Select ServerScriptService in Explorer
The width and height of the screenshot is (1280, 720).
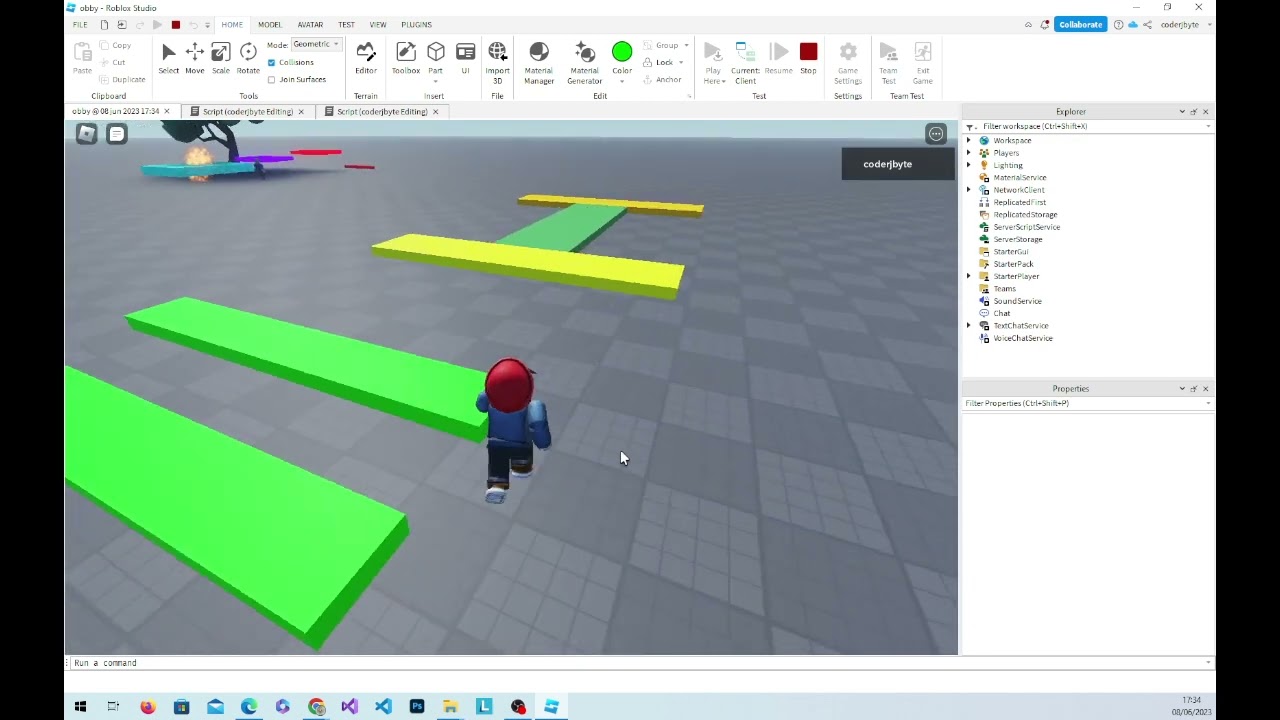click(x=1026, y=227)
